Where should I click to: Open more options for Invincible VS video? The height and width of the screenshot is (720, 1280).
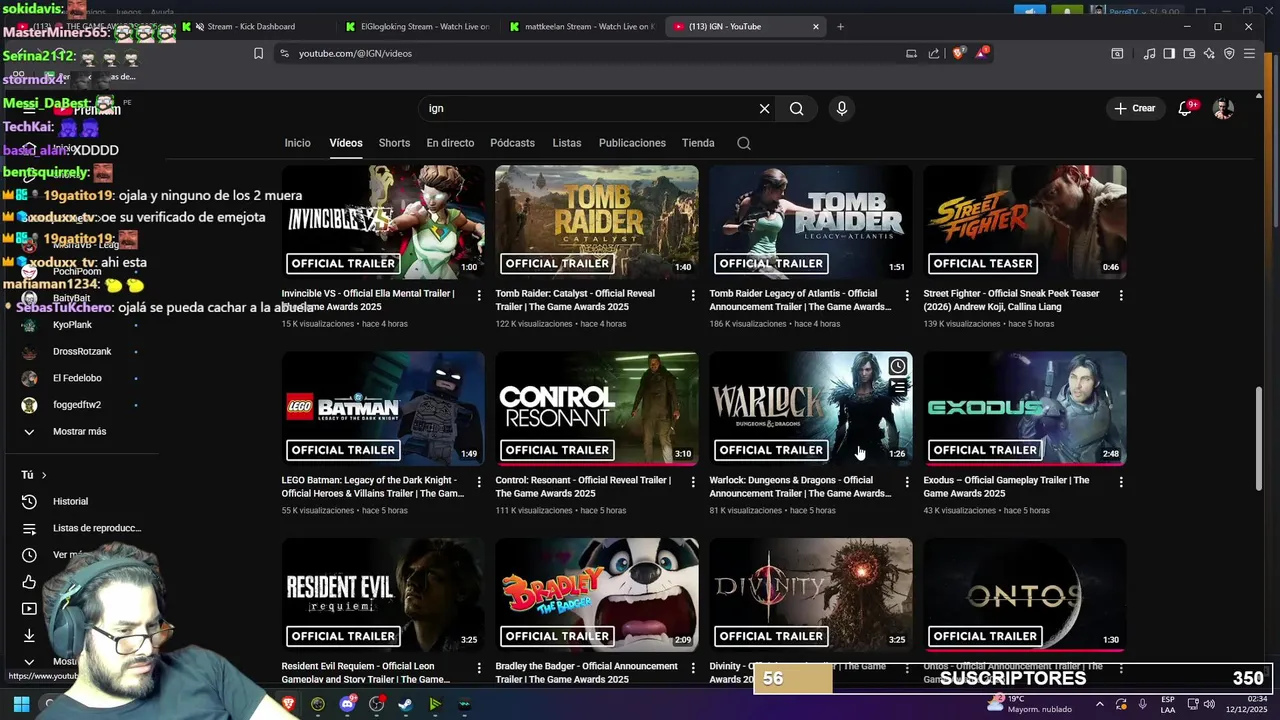(479, 295)
